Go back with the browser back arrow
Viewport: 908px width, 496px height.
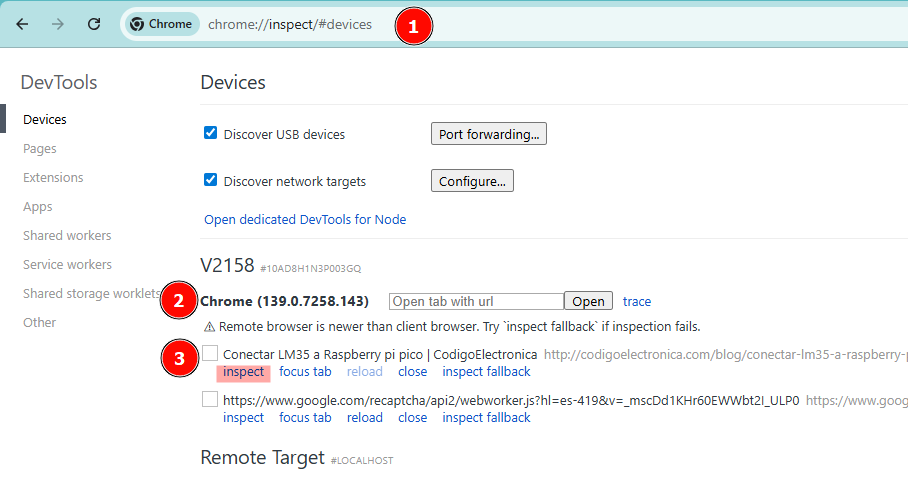22,24
